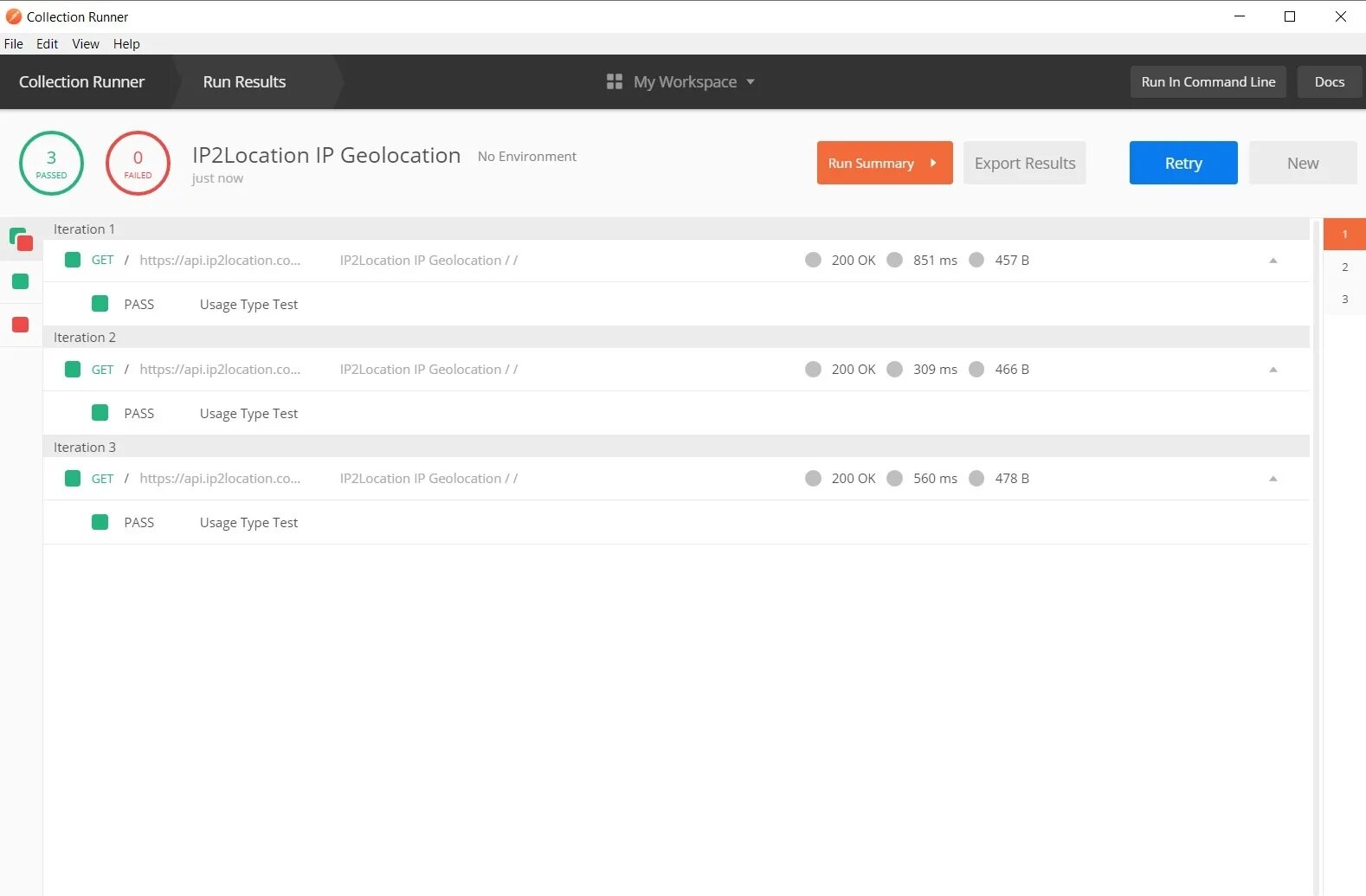
Task: Click the Postman logo in the title bar
Action: pyautogui.click(x=13, y=16)
